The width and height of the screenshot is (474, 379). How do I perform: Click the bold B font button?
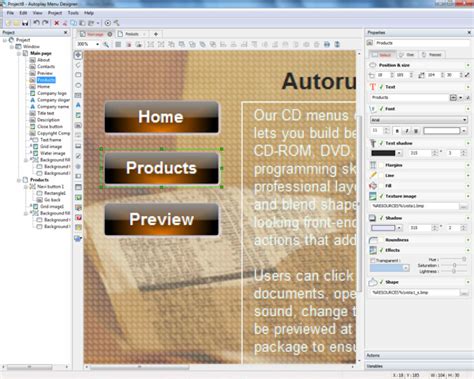point(397,131)
